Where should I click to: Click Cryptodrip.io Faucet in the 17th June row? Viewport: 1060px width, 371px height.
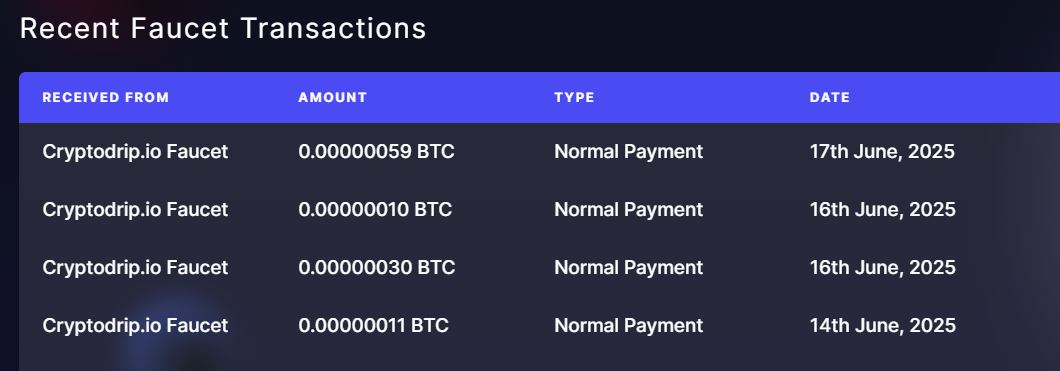(x=135, y=151)
